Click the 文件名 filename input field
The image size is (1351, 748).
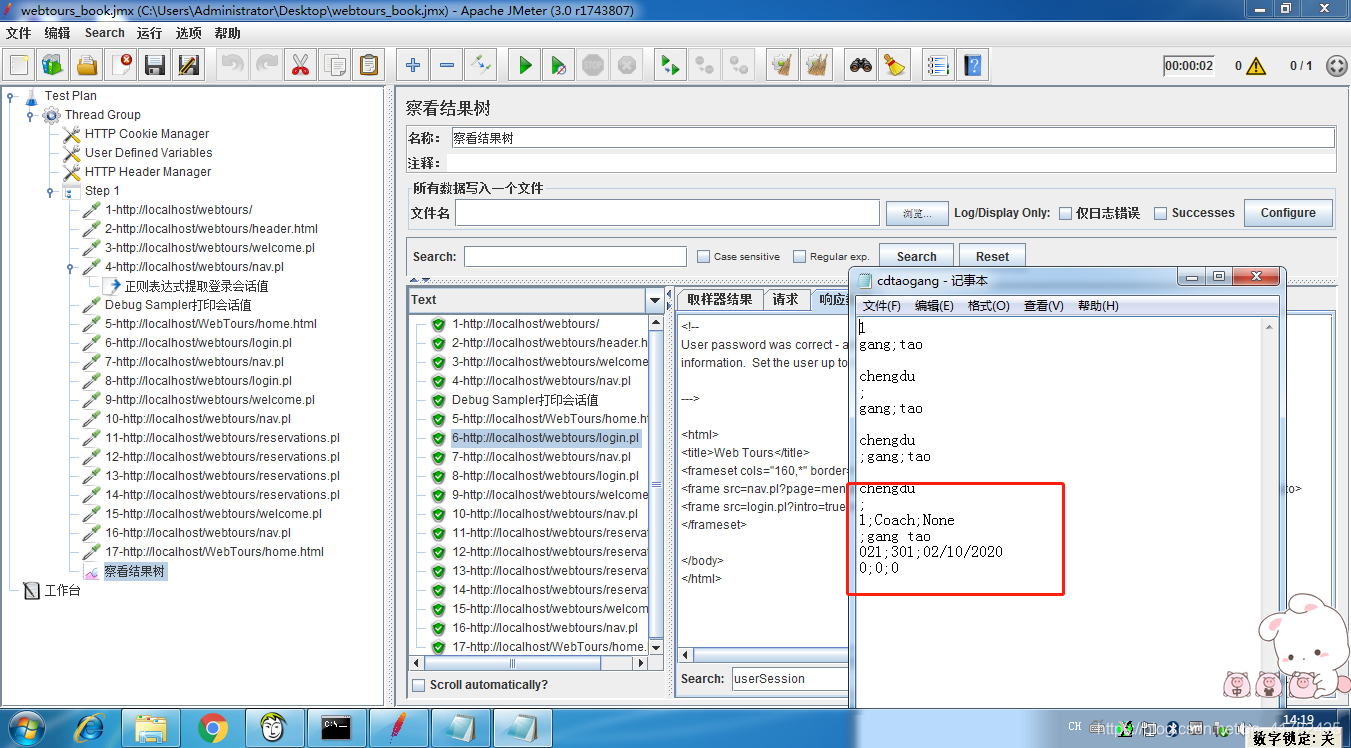point(667,213)
